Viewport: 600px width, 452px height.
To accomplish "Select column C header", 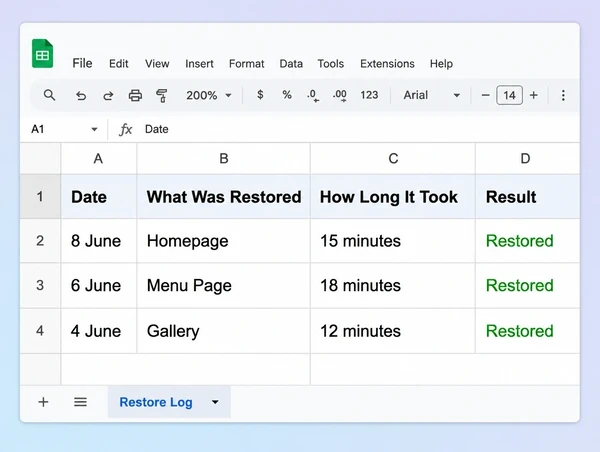I will [x=393, y=158].
